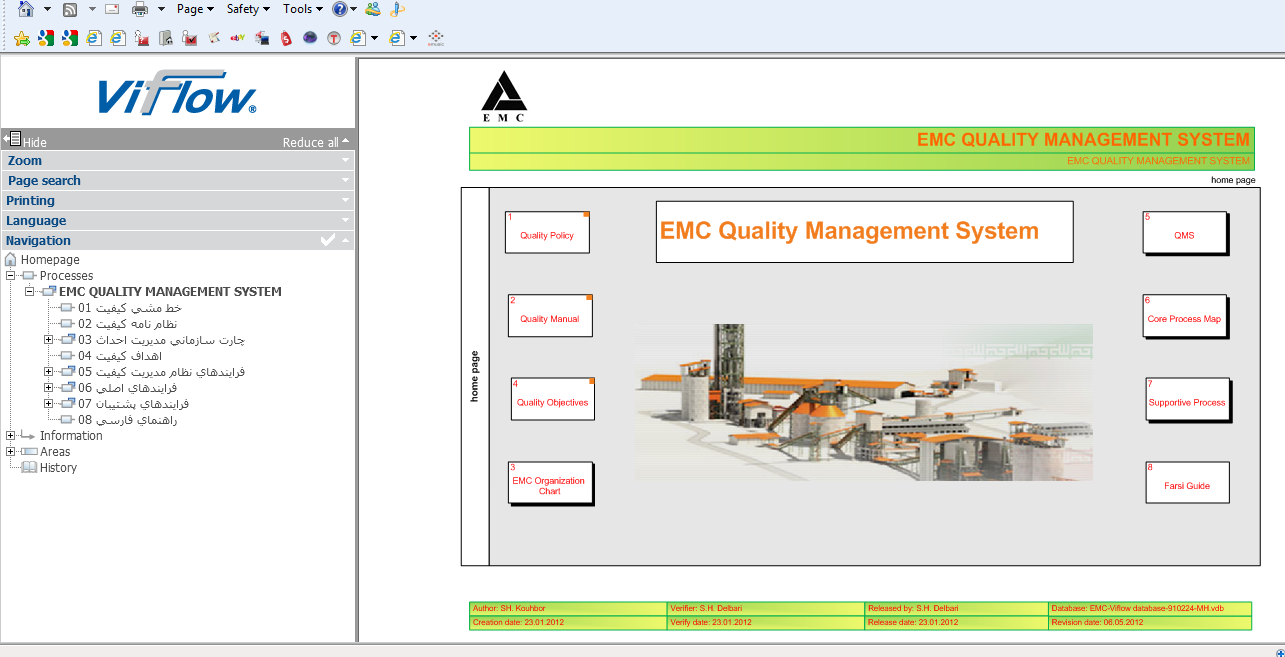
Task: Select History in the navigation tree
Action: (58, 468)
